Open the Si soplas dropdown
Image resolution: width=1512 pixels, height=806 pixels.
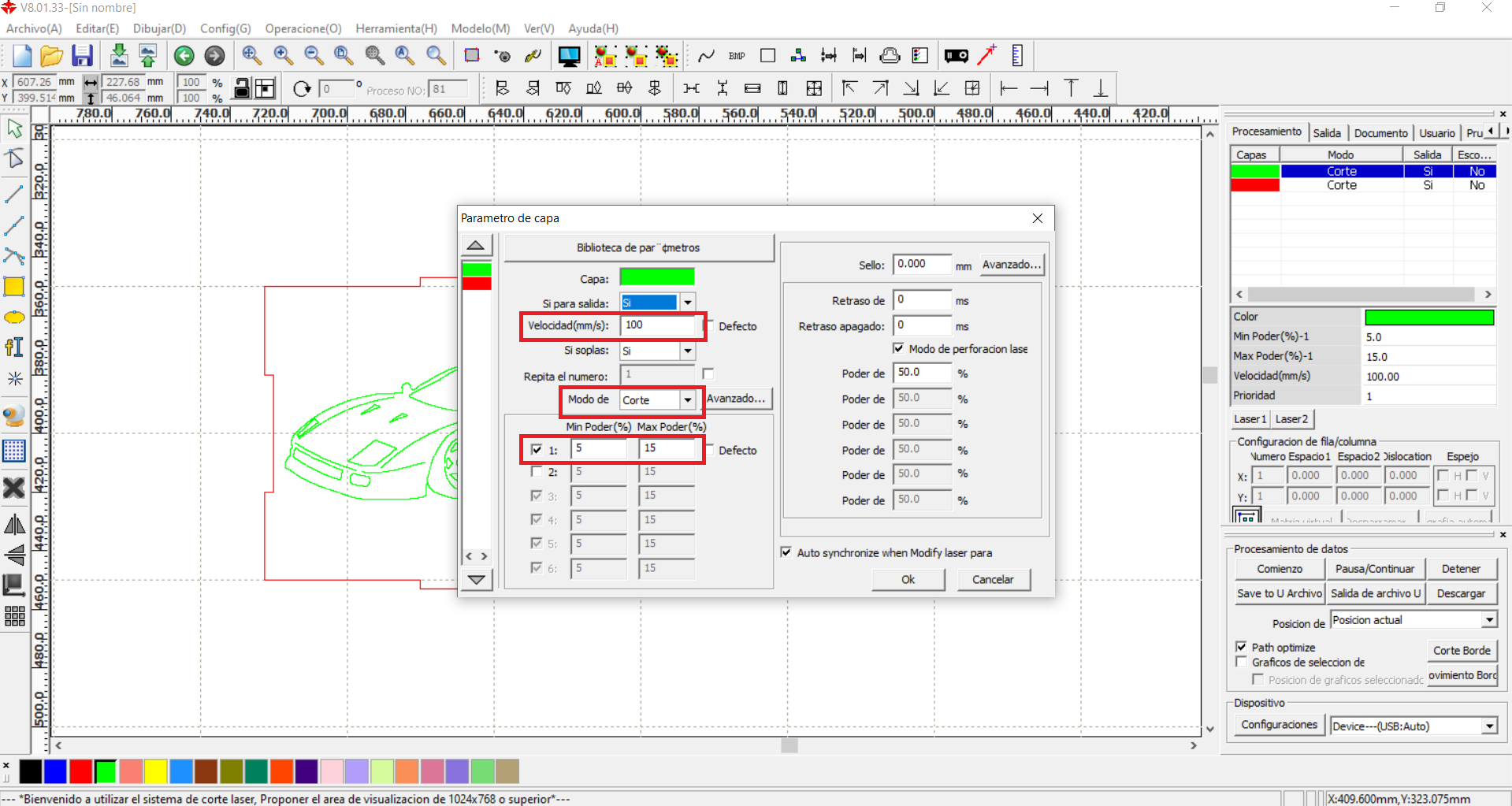click(688, 351)
